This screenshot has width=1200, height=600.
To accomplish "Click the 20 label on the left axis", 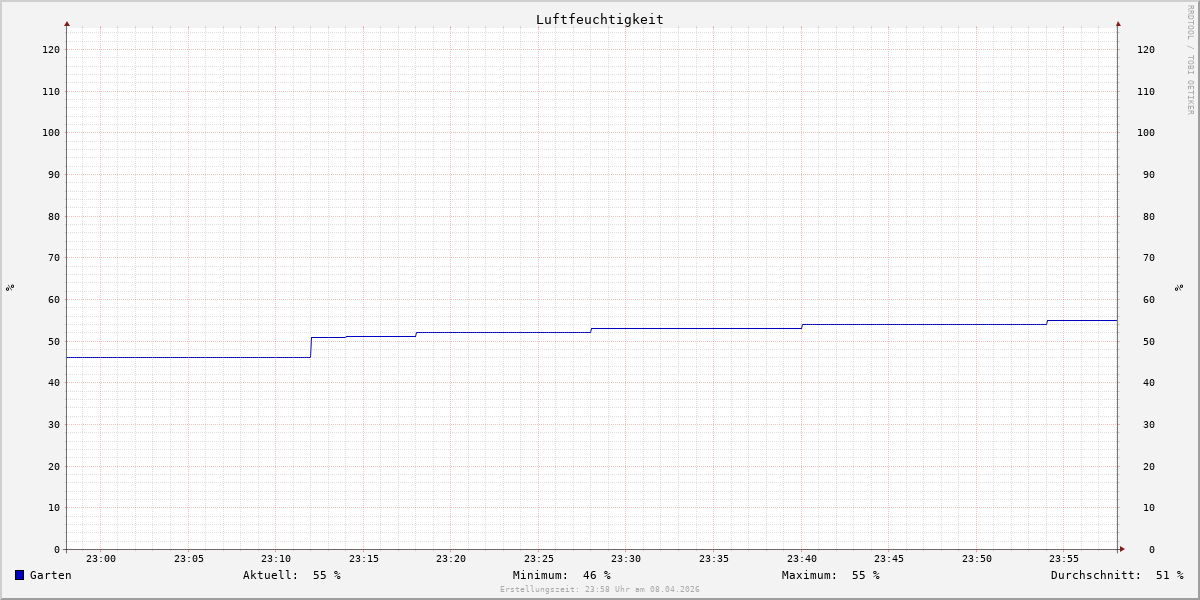I will [x=54, y=466].
